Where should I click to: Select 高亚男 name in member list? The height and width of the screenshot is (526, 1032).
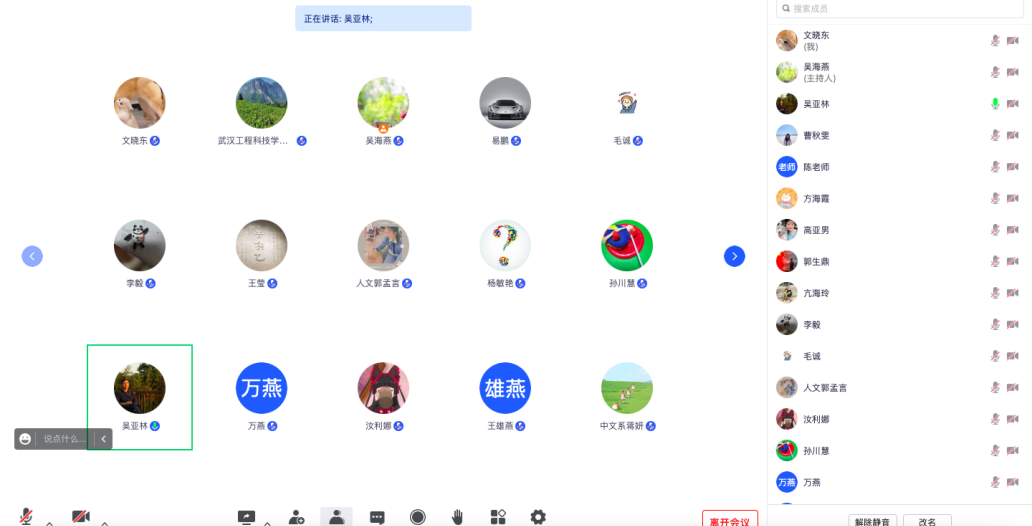pos(816,230)
